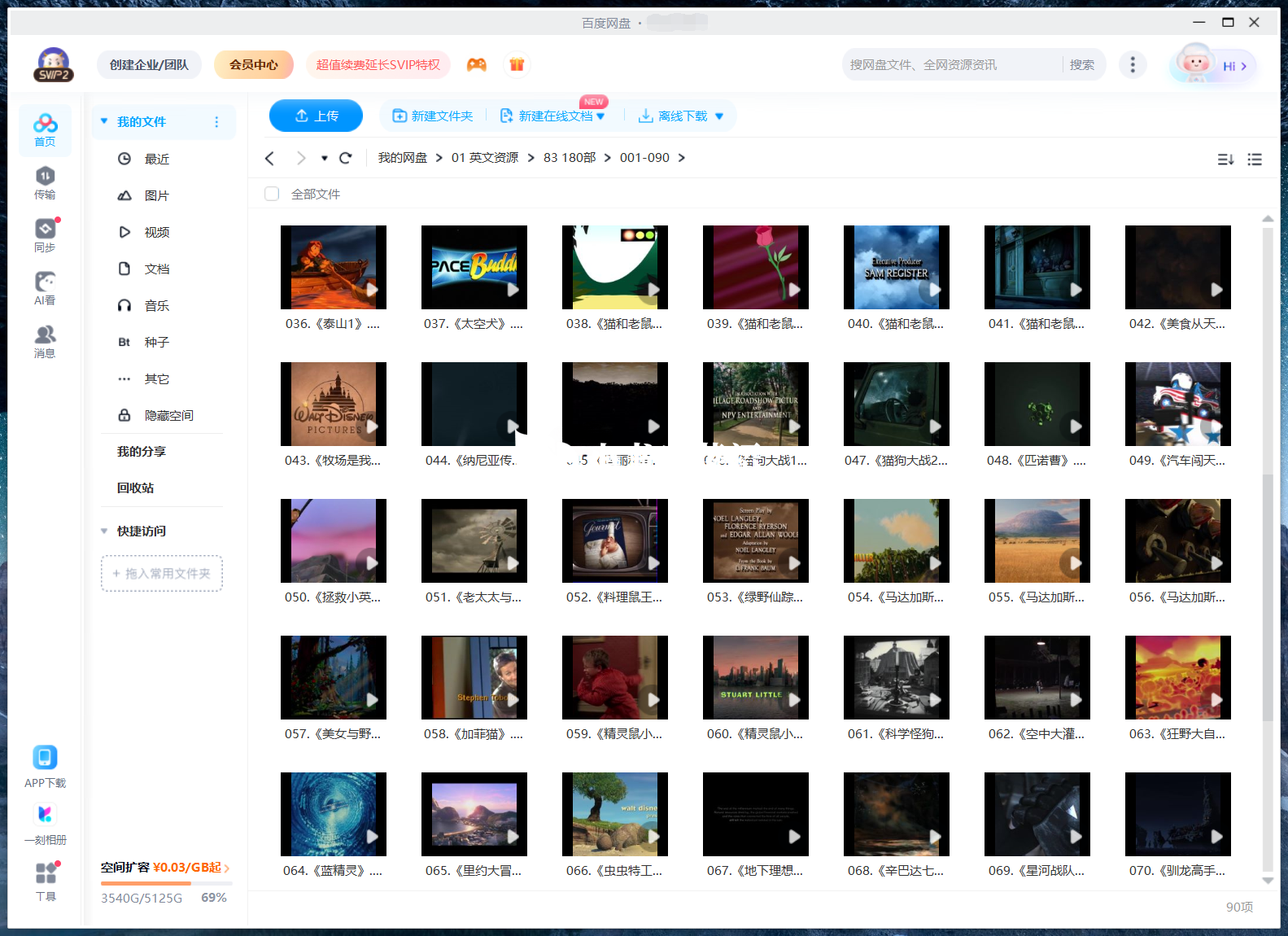
Task: Select 视频 category in left menu
Action: pyautogui.click(x=156, y=232)
